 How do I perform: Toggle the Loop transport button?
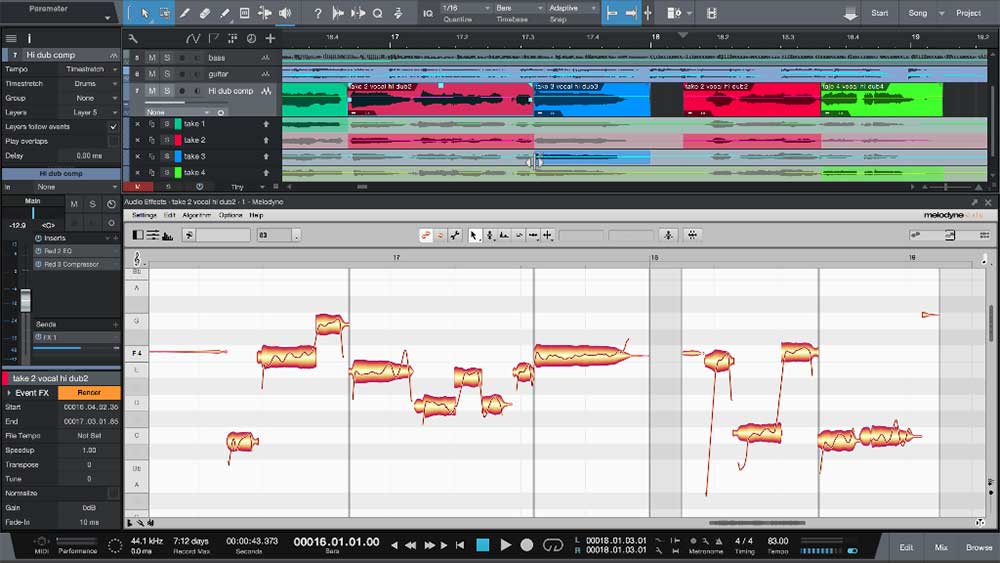pos(553,544)
